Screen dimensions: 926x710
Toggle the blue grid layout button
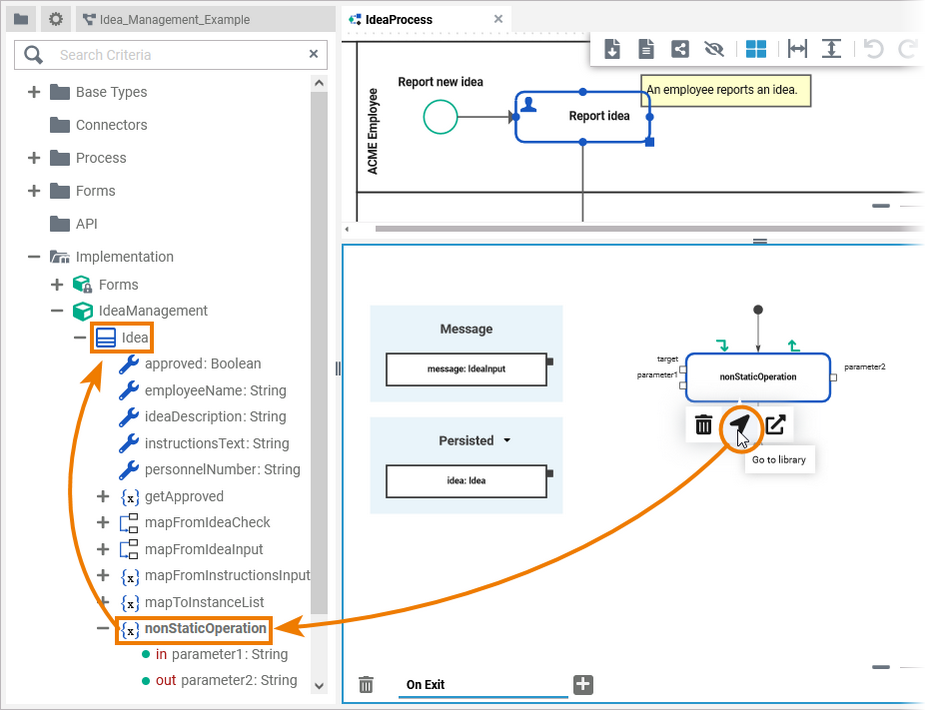click(x=756, y=49)
